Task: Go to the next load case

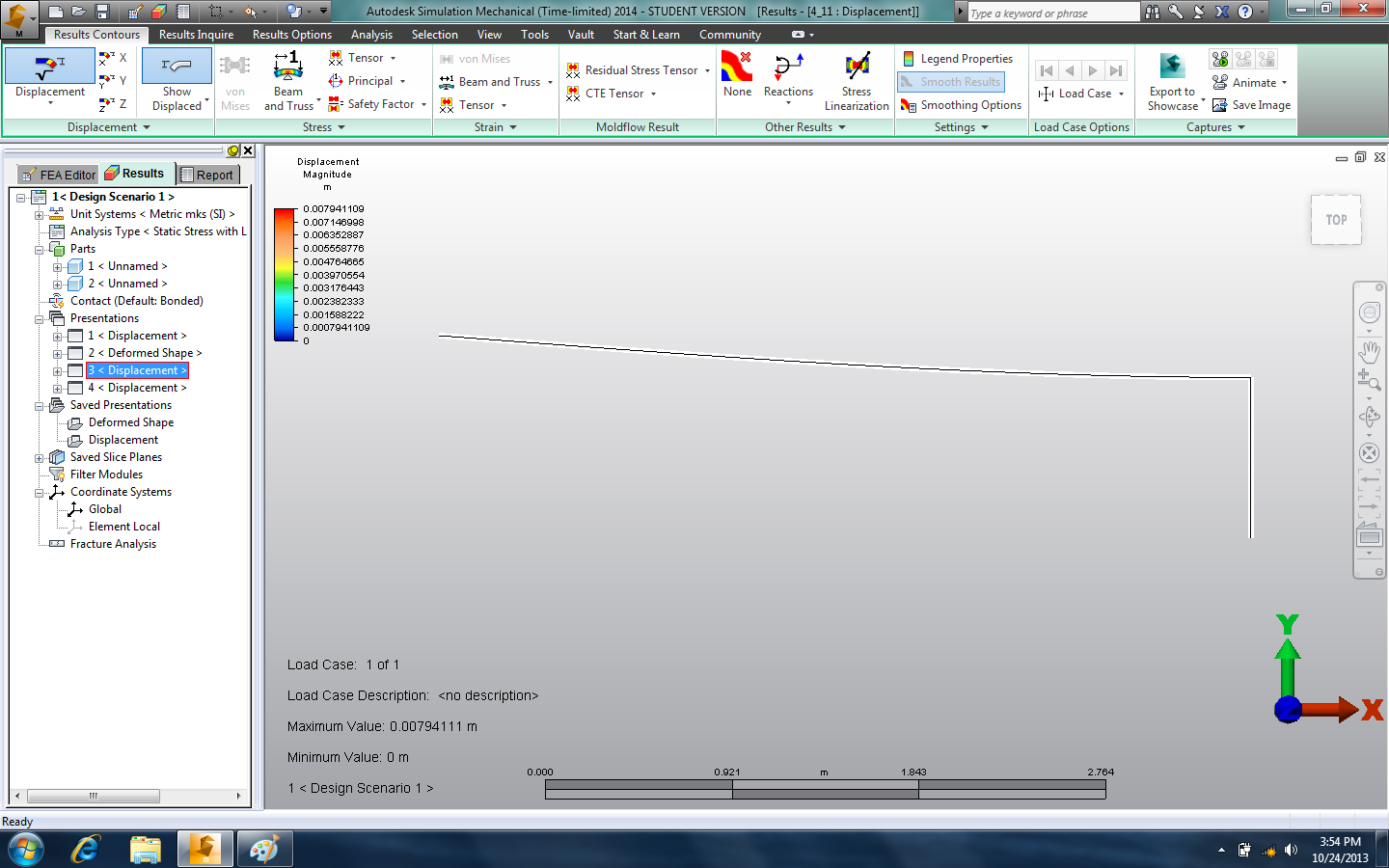Action: point(1093,70)
